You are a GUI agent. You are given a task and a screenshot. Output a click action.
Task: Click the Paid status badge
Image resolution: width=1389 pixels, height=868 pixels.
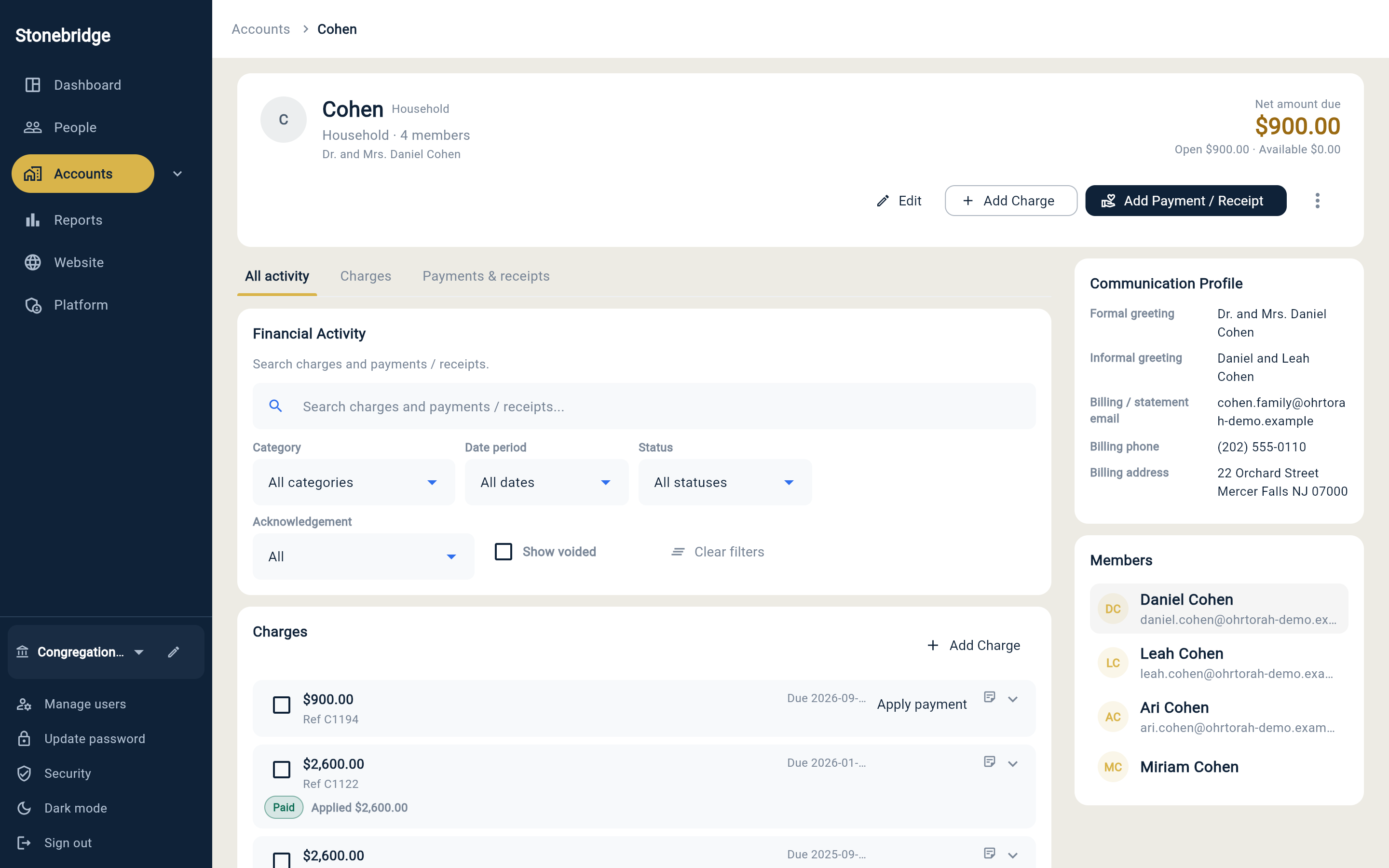coord(284,807)
